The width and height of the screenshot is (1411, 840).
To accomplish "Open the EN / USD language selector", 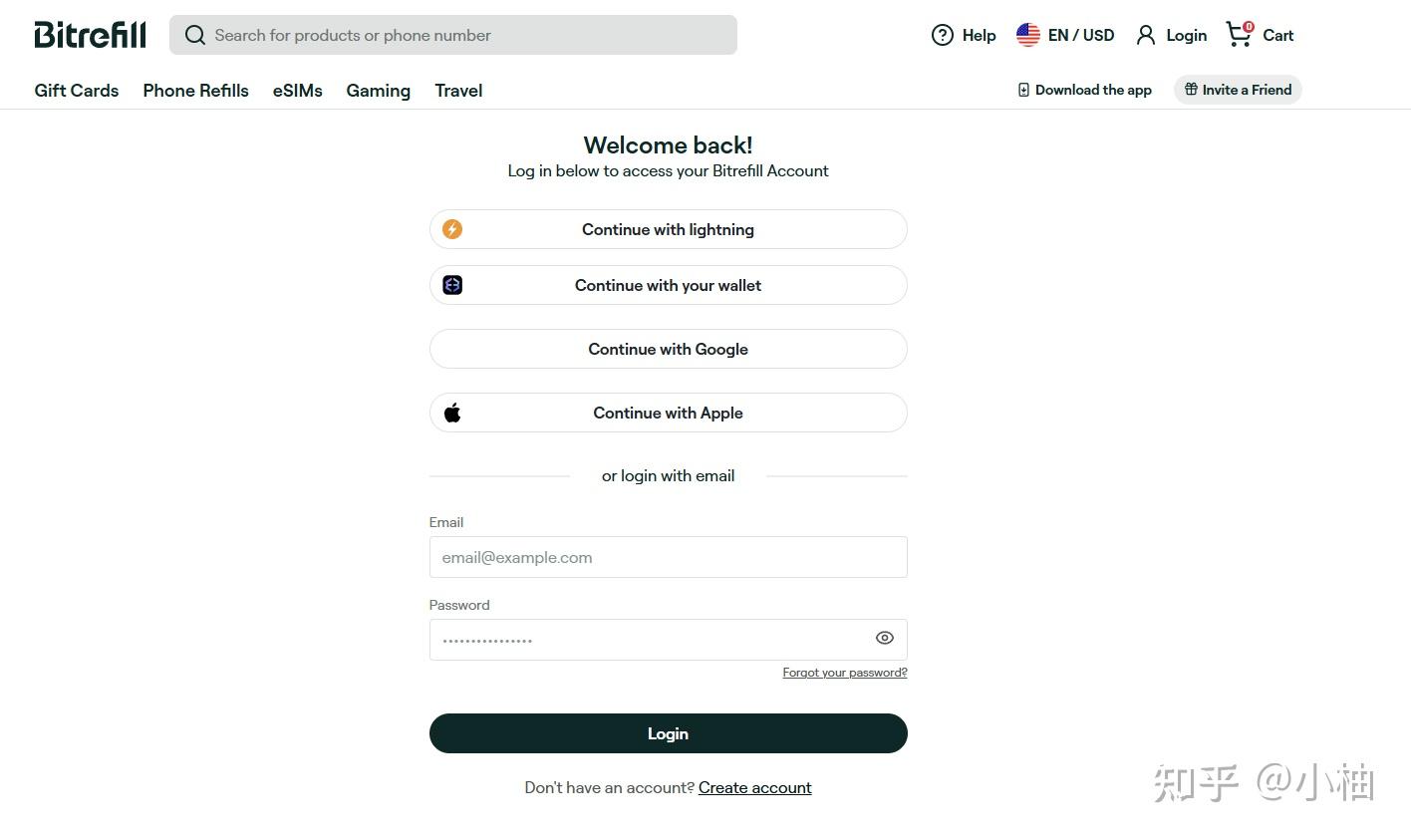I will (x=1081, y=36).
